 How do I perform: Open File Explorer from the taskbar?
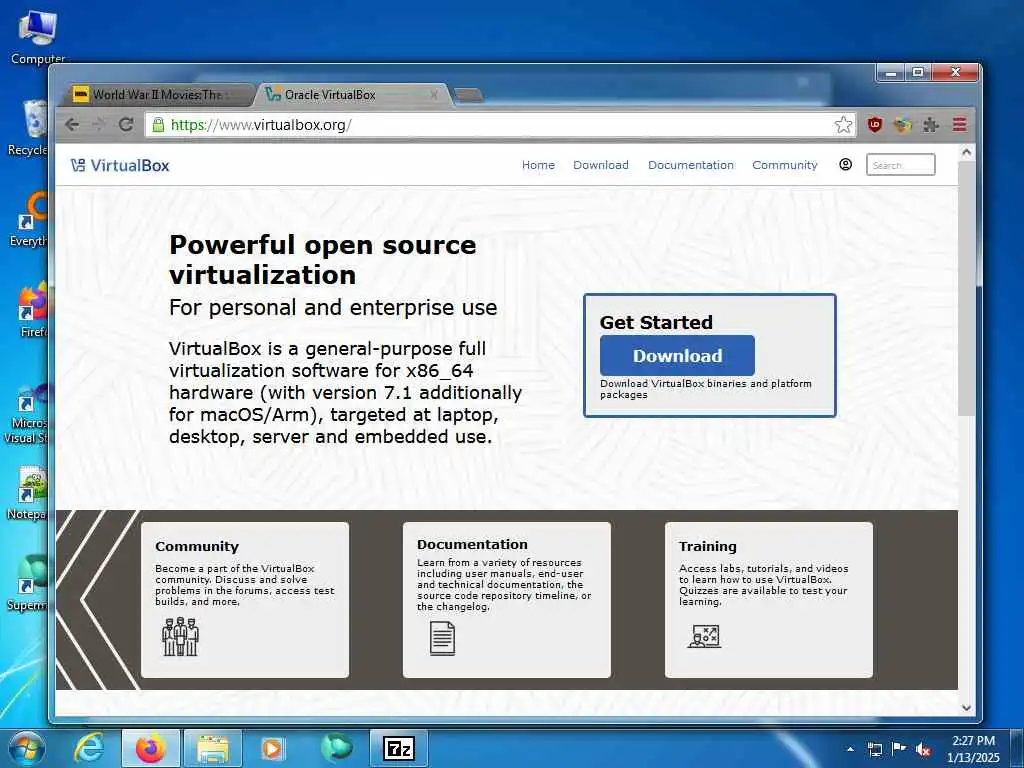pyautogui.click(x=213, y=748)
